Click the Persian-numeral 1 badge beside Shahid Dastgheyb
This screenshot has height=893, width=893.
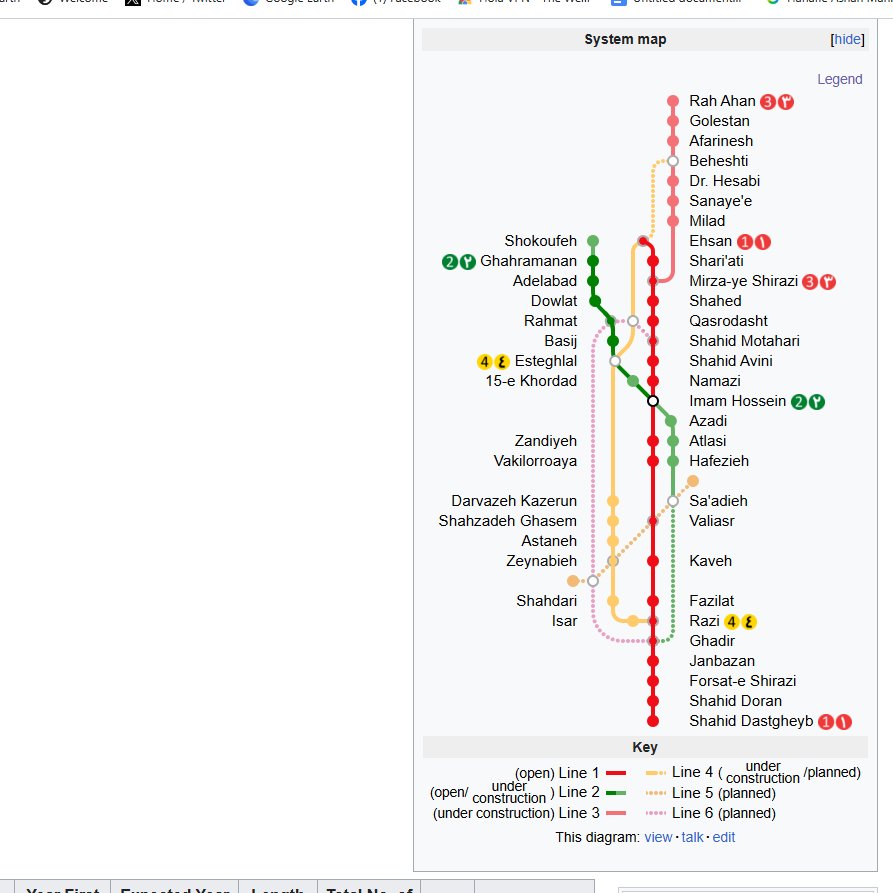(843, 722)
